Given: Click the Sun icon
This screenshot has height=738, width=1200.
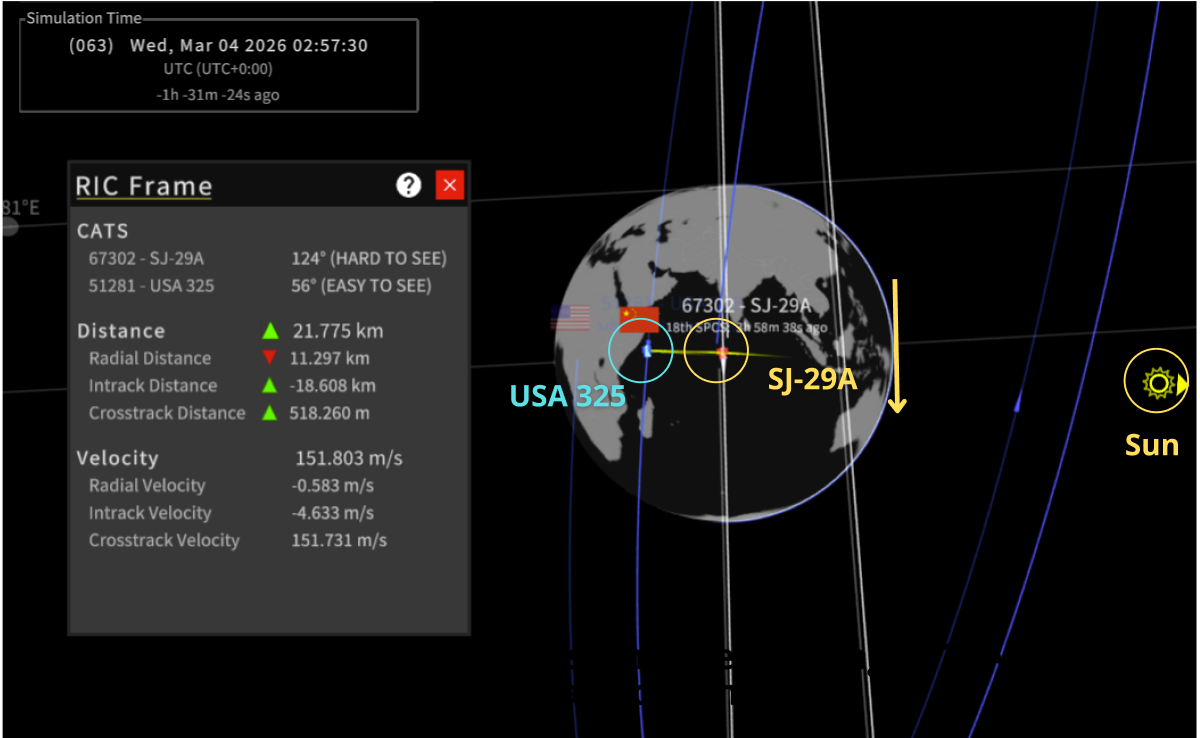Looking at the screenshot, I should [1158, 381].
